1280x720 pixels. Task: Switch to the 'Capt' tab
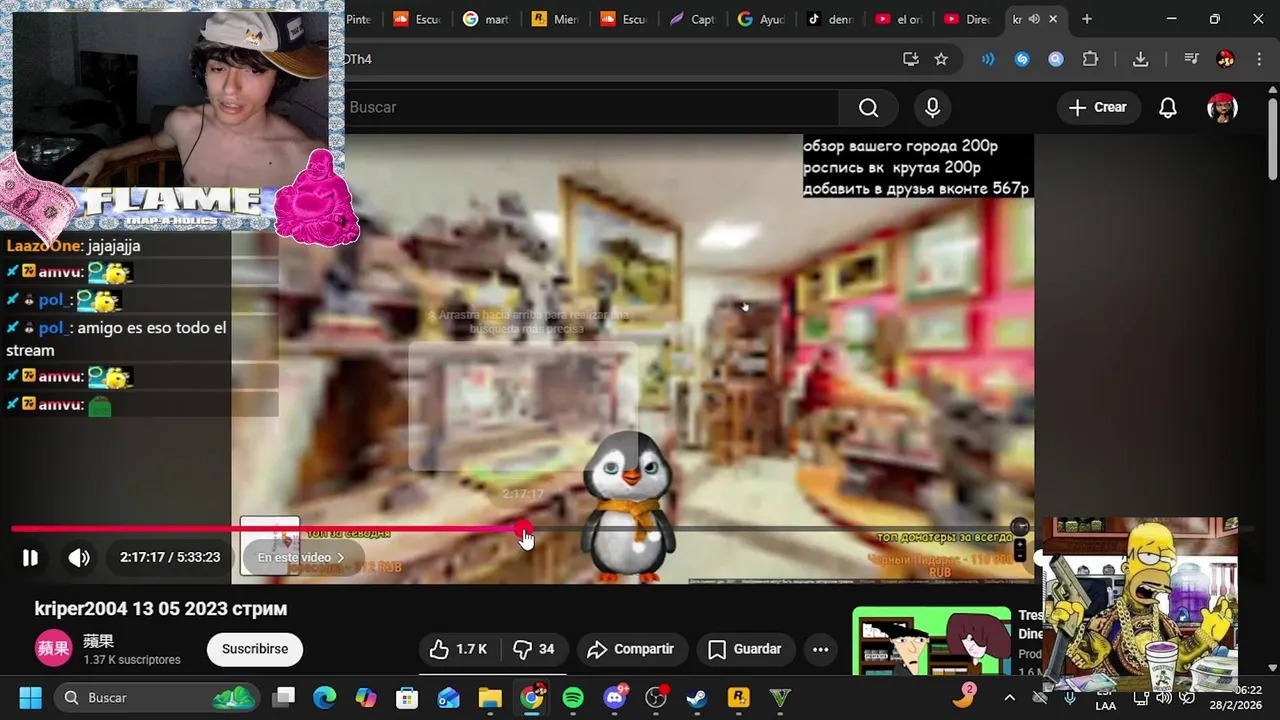click(693, 19)
